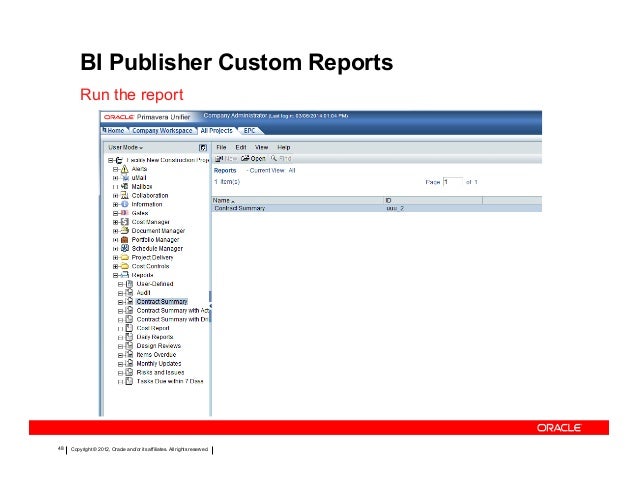This screenshot has width=638, height=493.
Task: Expand the Cost Controls tree node
Action: pos(116,266)
